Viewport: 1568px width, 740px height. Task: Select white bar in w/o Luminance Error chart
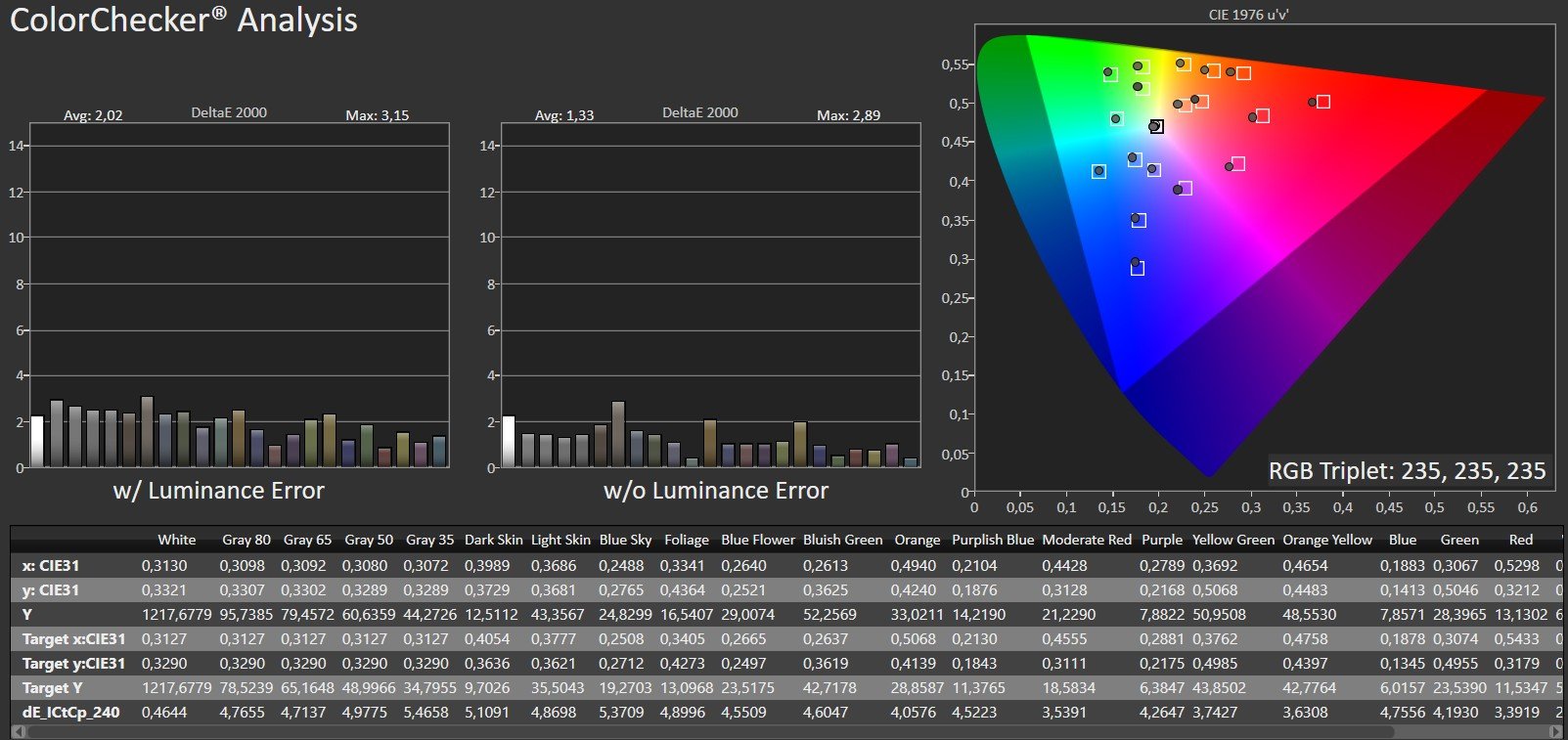(508, 442)
